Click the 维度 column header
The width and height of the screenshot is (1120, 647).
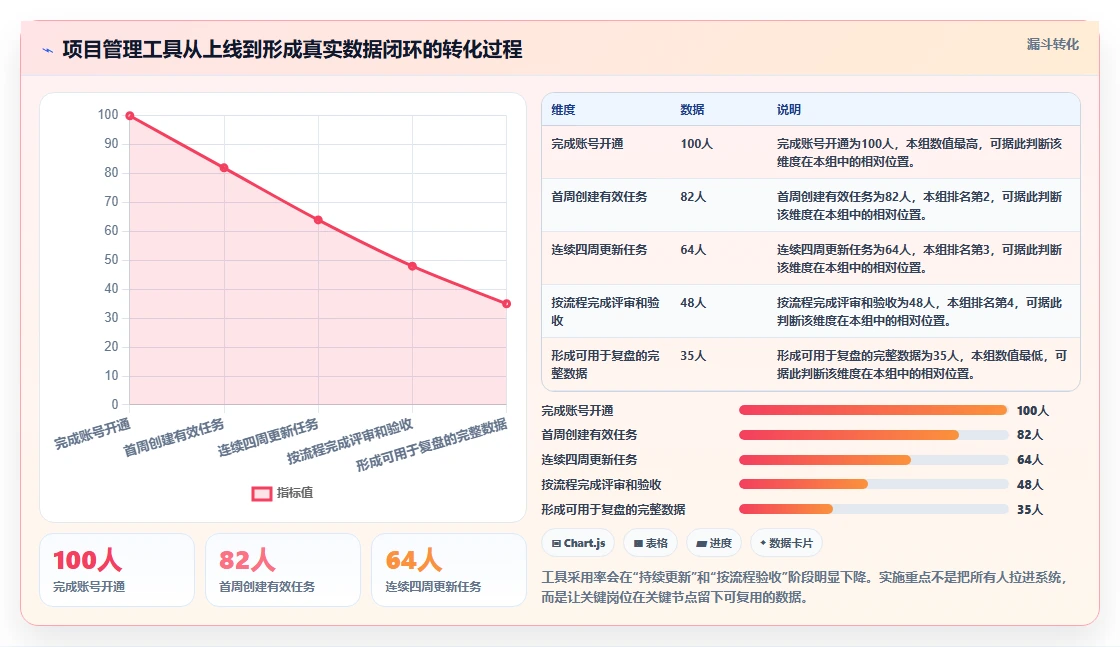pyautogui.click(x=563, y=109)
